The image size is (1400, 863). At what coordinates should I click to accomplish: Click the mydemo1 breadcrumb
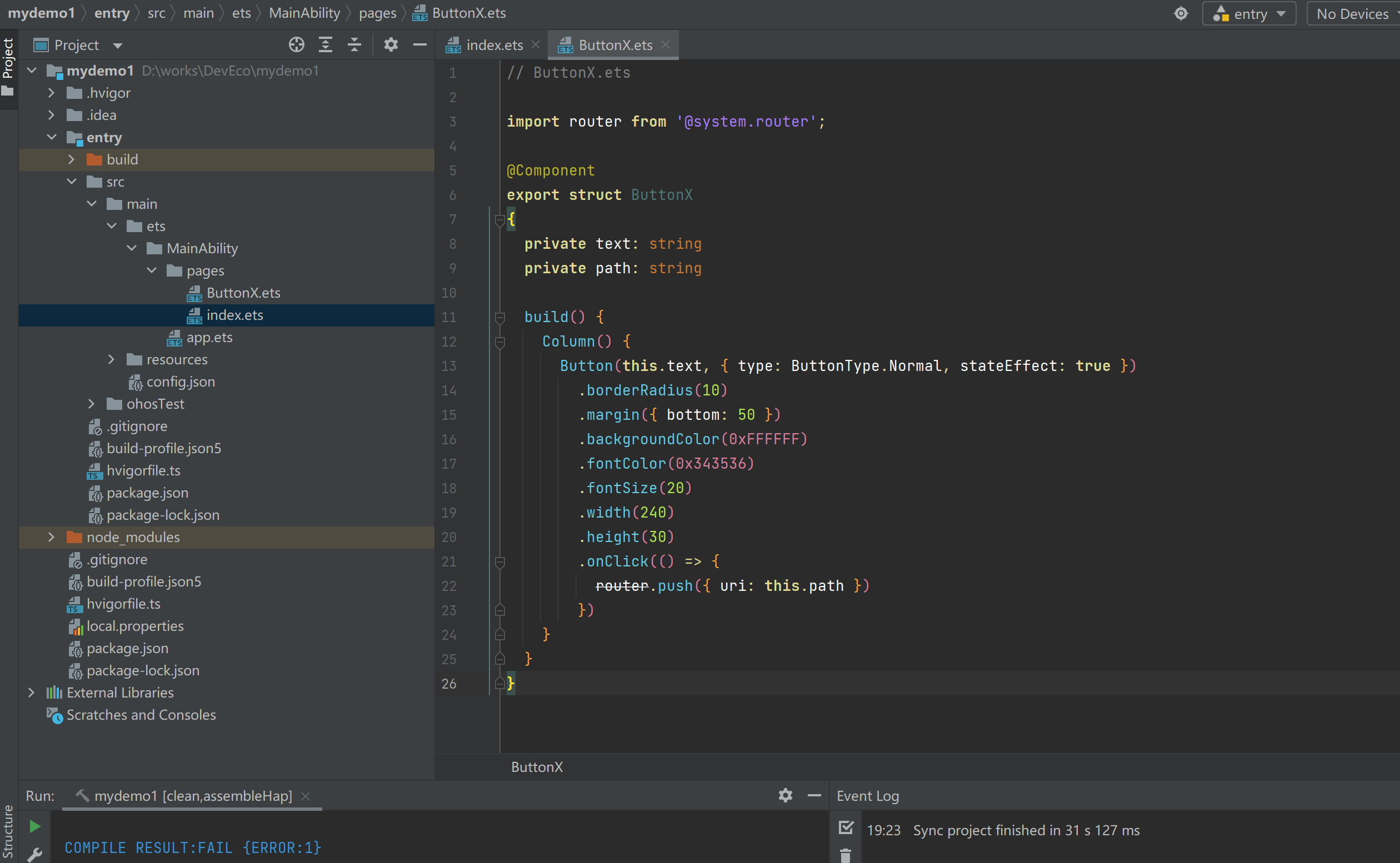coord(41,13)
